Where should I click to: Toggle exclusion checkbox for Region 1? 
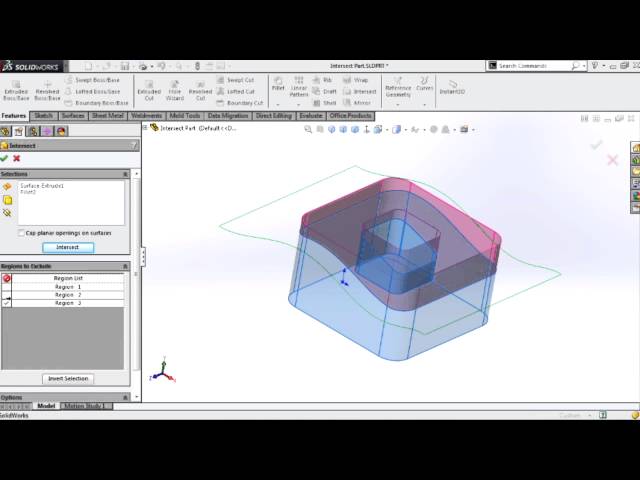pyautogui.click(x=7, y=287)
